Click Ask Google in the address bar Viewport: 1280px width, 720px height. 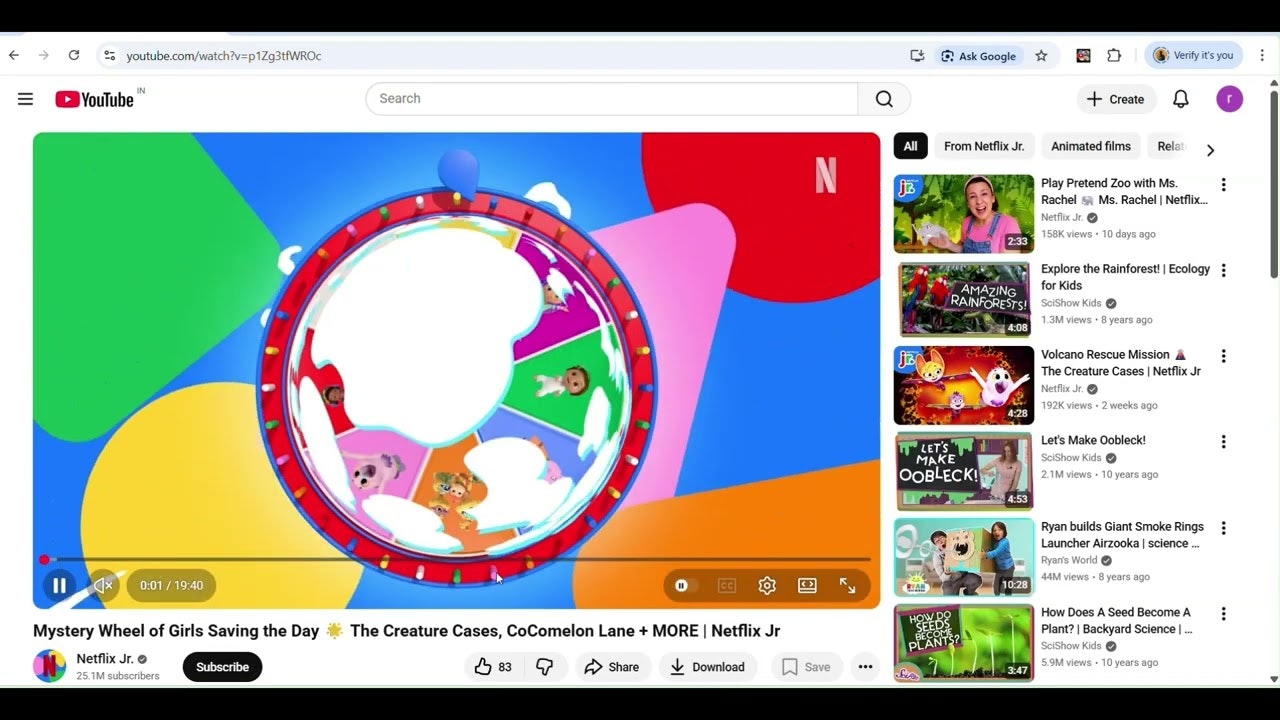click(978, 56)
